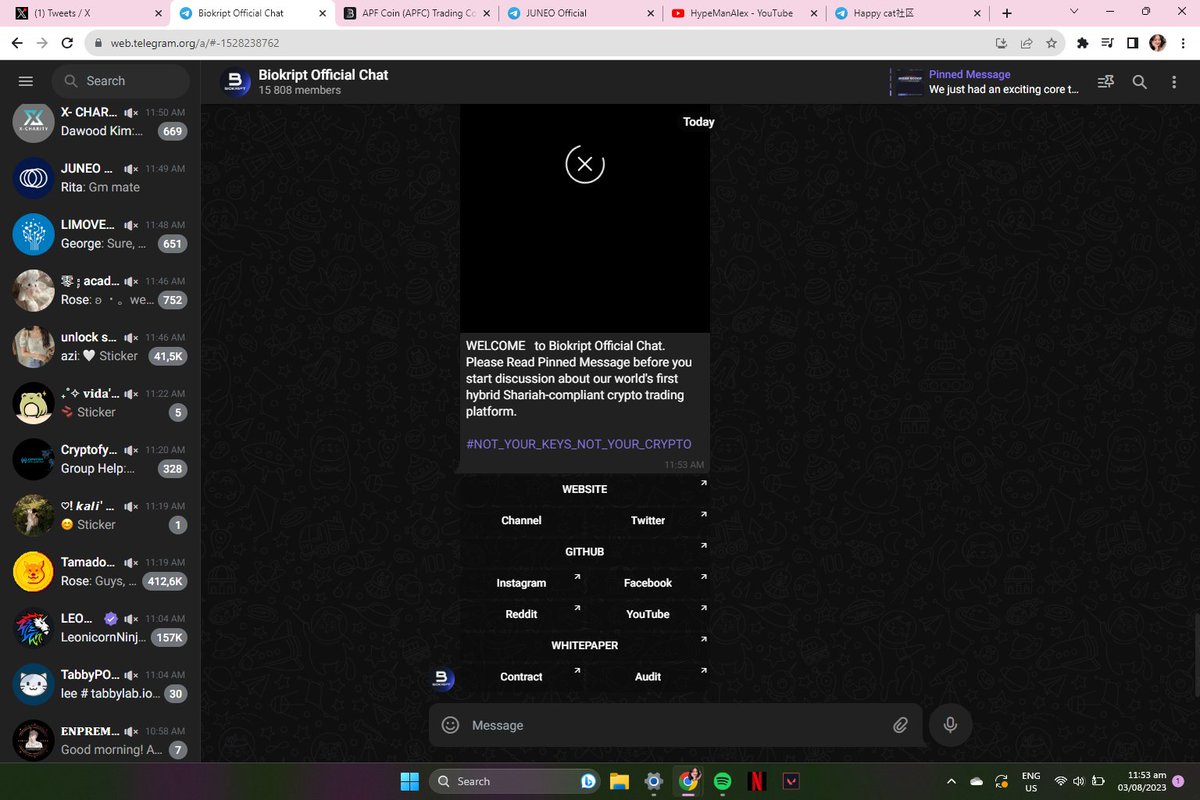Open tab search chevron in title bar
The image size is (1200, 800).
[x=1074, y=11]
